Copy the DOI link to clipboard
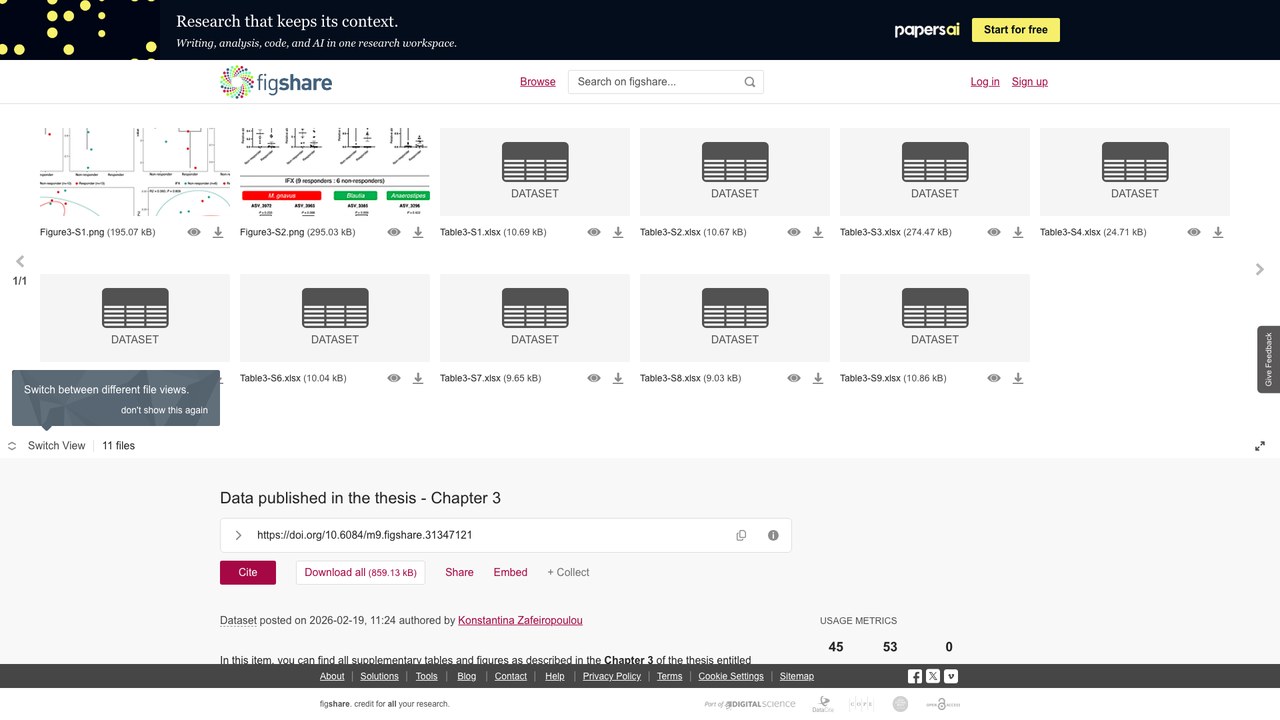Screen dimensions: 1280x720 (741, 535)
